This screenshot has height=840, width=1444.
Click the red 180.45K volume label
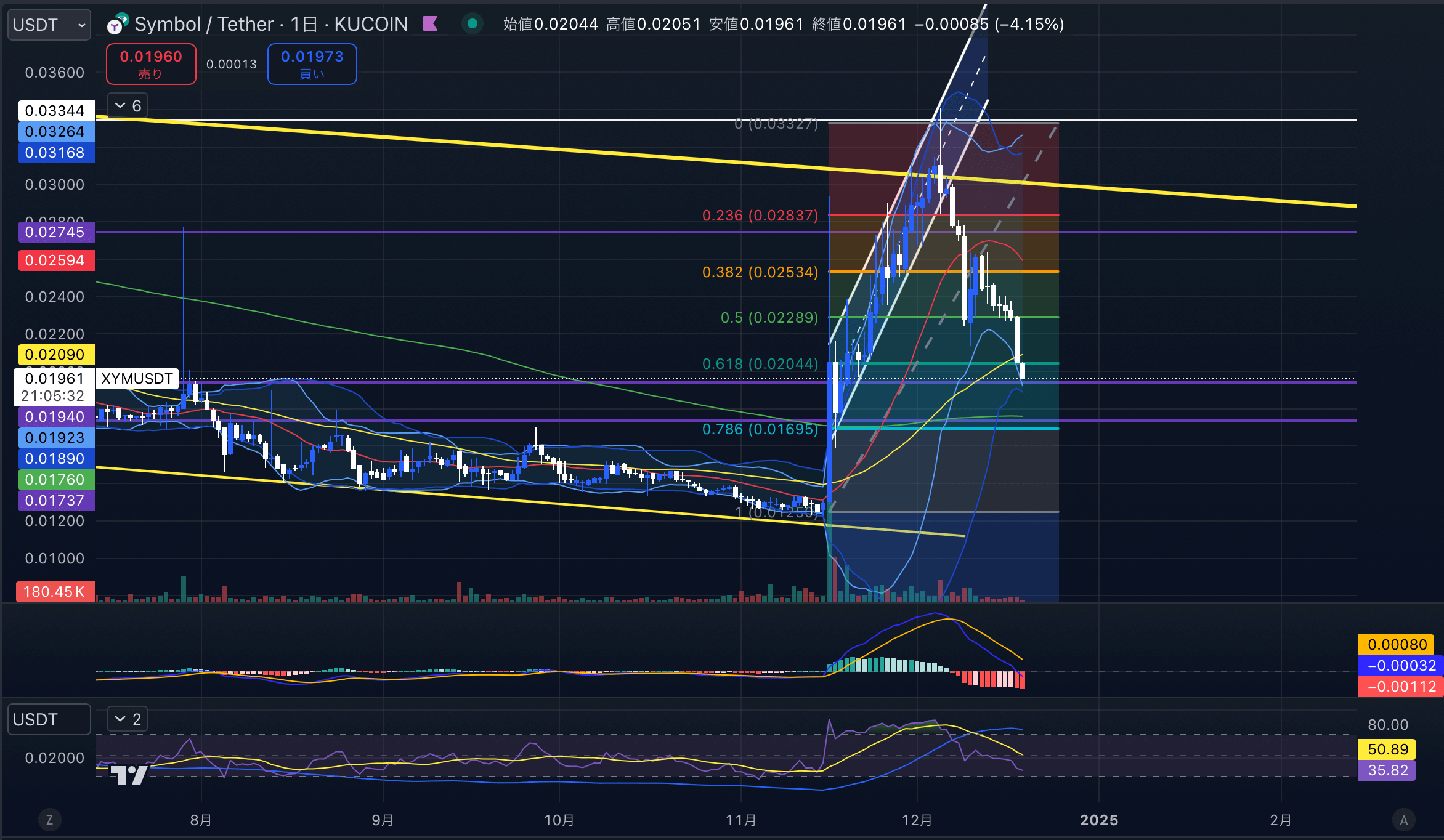55,592
